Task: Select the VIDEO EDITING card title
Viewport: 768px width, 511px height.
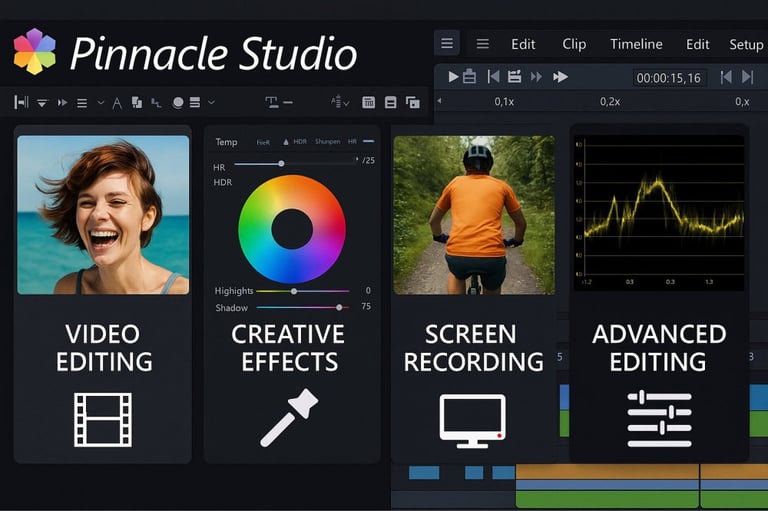Action: 104,348
